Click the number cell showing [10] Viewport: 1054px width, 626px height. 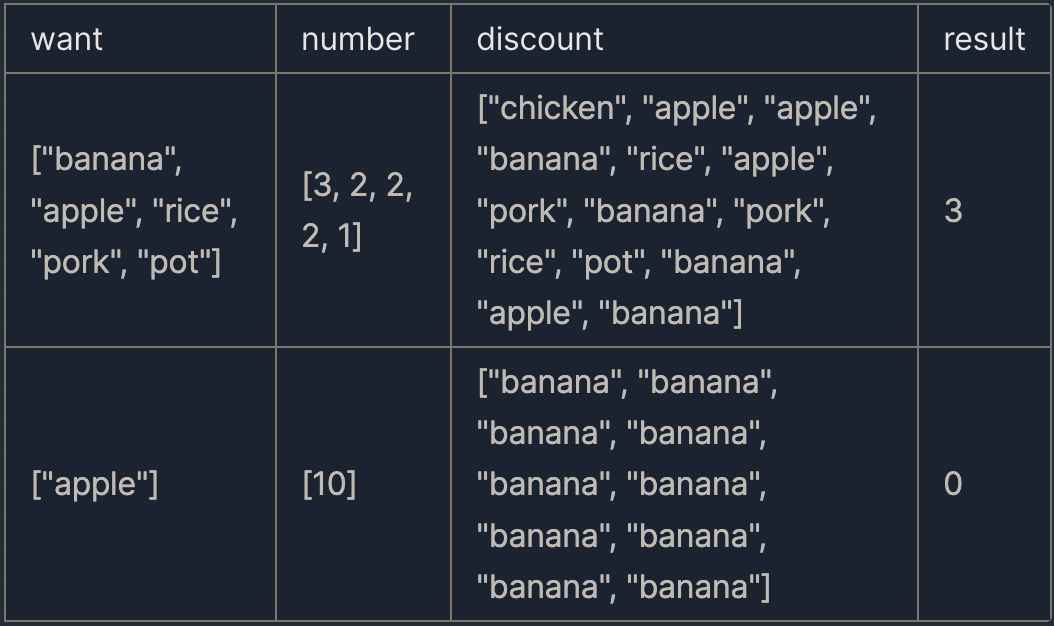pyautogui.click(x=363, y=484)
